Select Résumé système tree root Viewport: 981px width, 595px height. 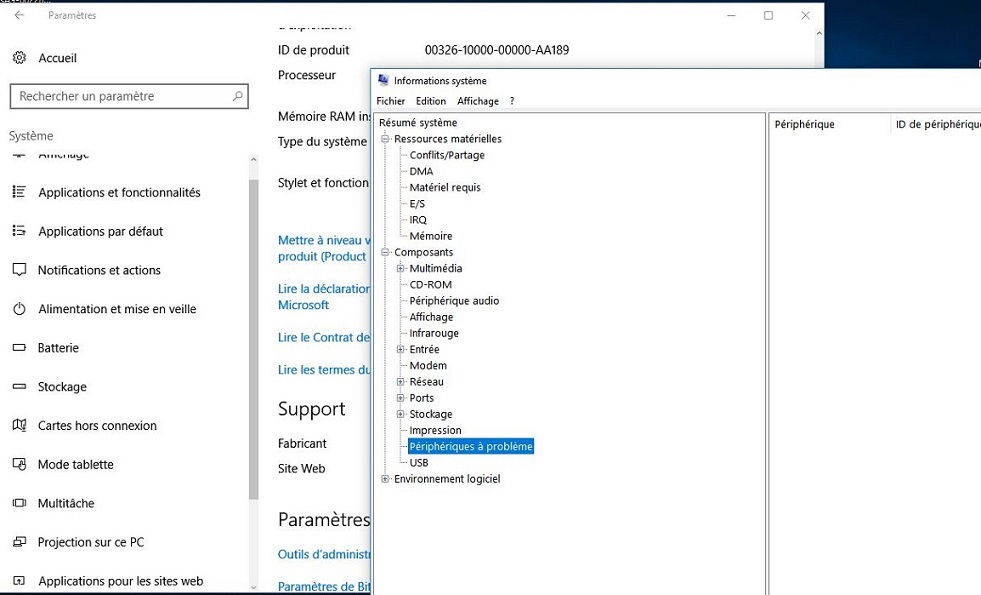(418, 123)
